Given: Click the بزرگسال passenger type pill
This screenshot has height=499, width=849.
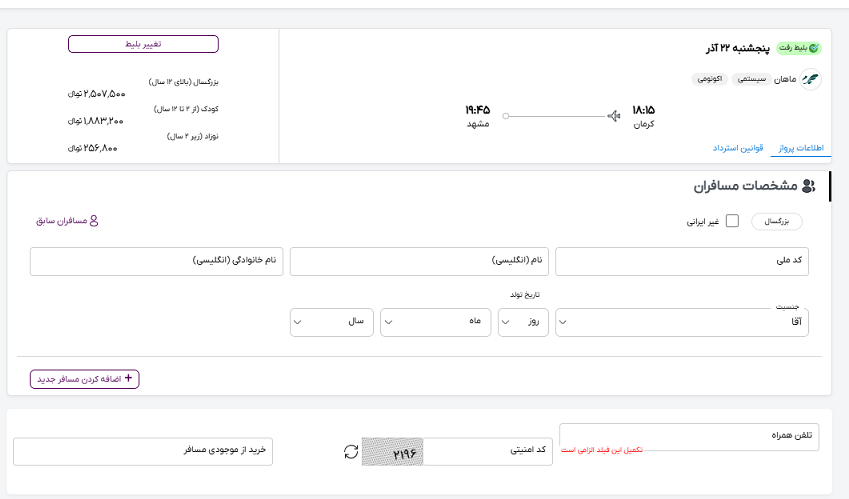Looking at the screenshot, I should (x=776, y=221).
